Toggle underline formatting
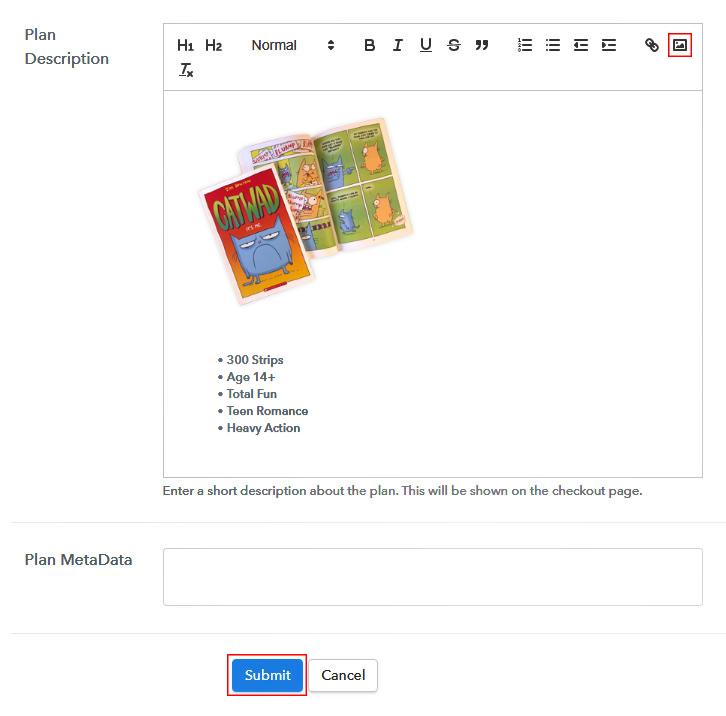This screenshot has width=726, height=716. 425,45
